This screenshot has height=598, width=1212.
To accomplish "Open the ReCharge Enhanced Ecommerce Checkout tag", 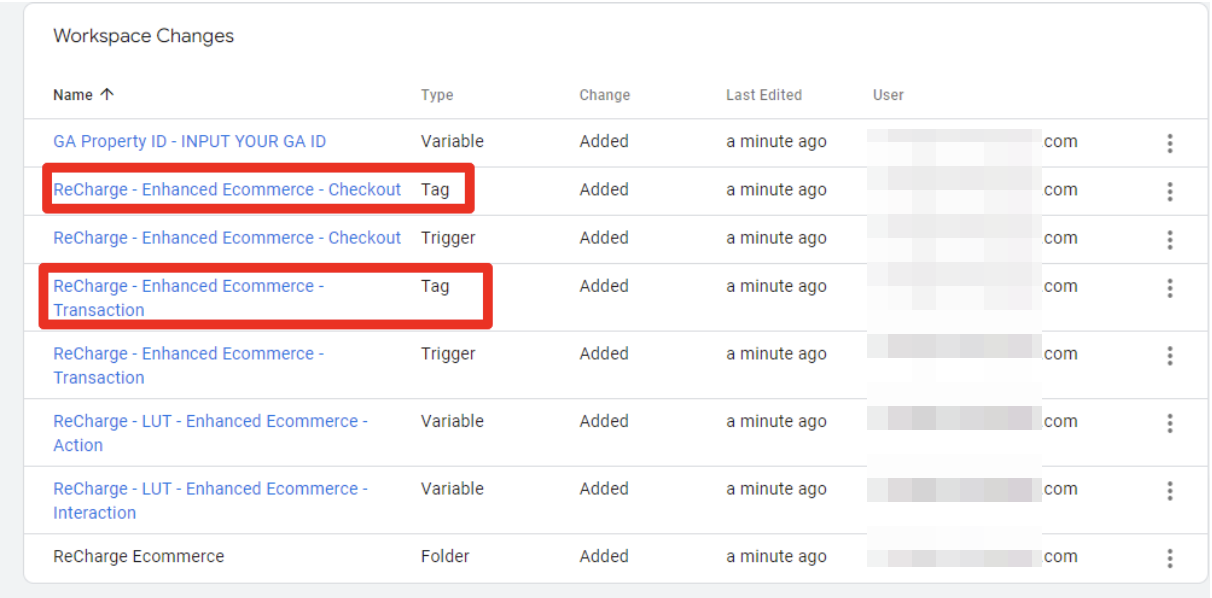I will 227,189.
